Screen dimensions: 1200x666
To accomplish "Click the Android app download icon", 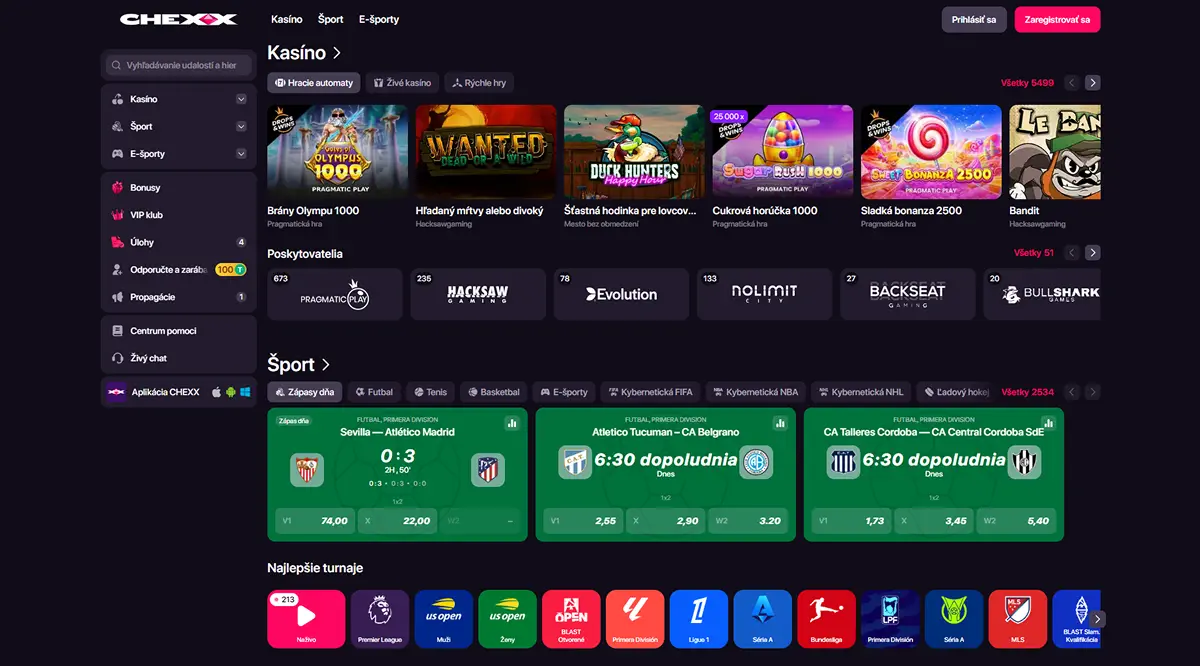I will (231, 392).
